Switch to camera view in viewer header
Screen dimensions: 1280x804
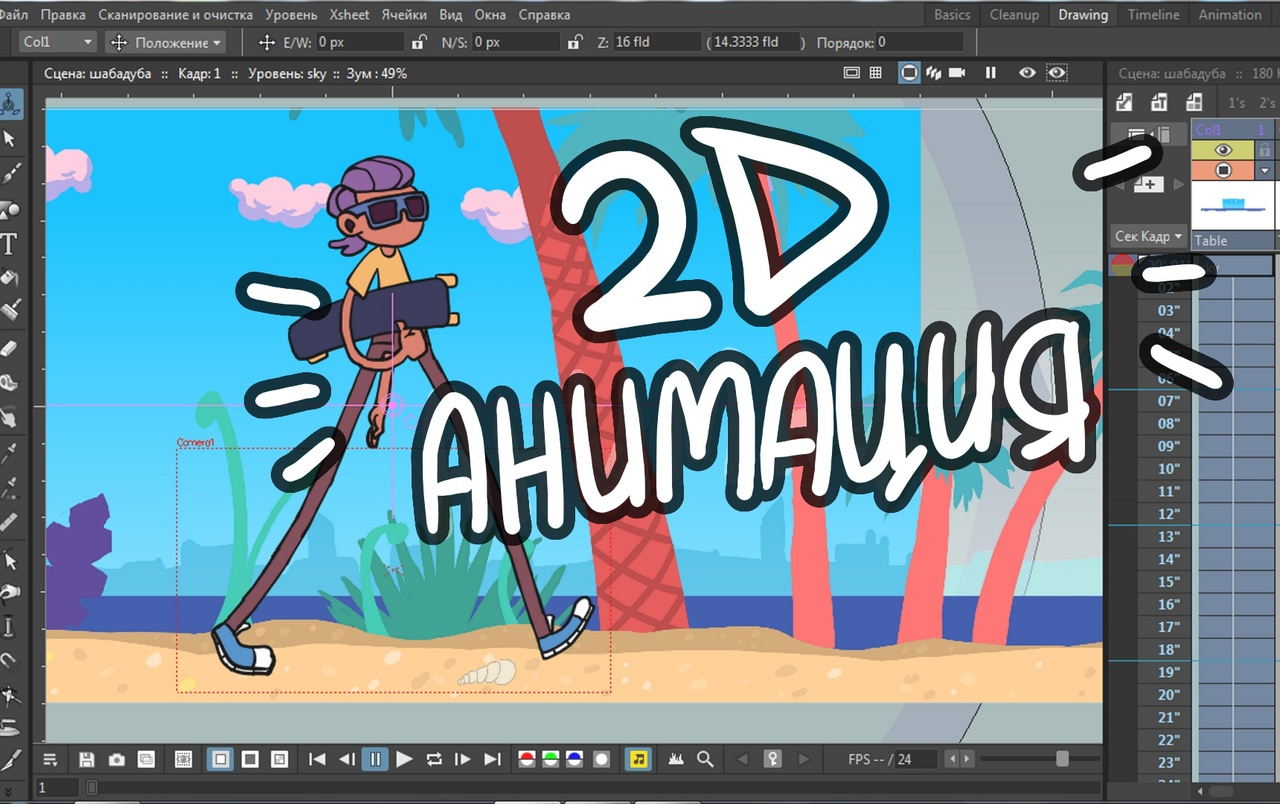pyautogui.click(x=956, y=73)
